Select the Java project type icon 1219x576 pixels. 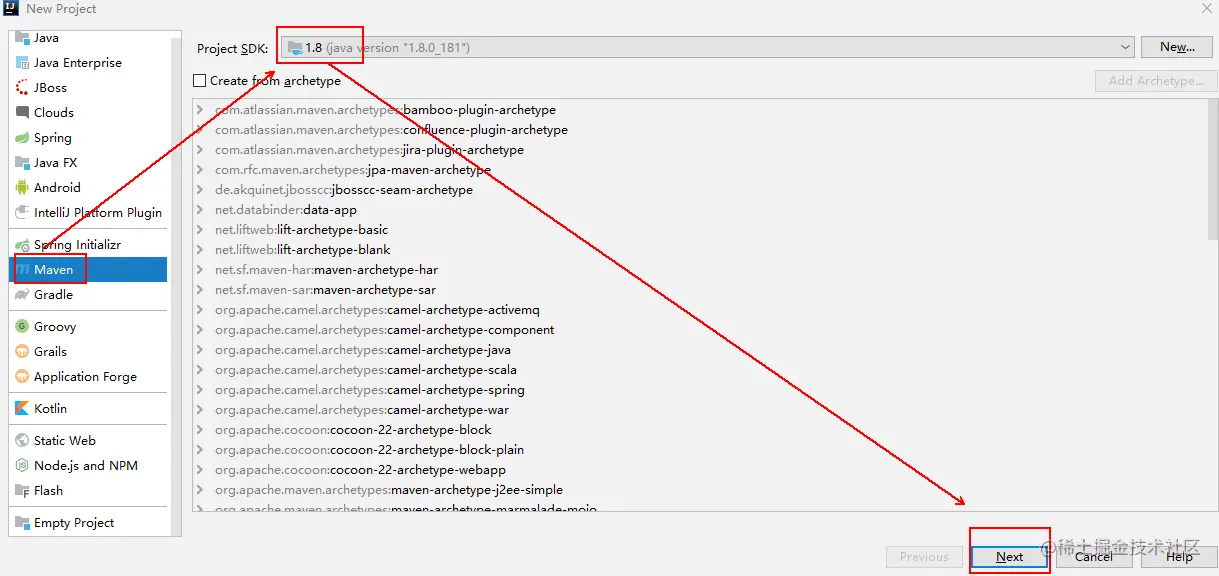23,38
